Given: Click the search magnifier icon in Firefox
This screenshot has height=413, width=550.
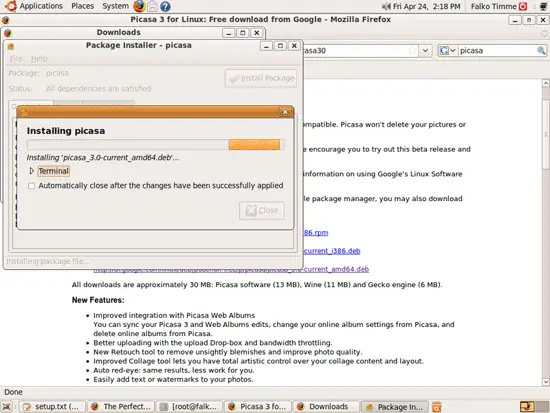Looking at the screenshot, I should (541, 51).
